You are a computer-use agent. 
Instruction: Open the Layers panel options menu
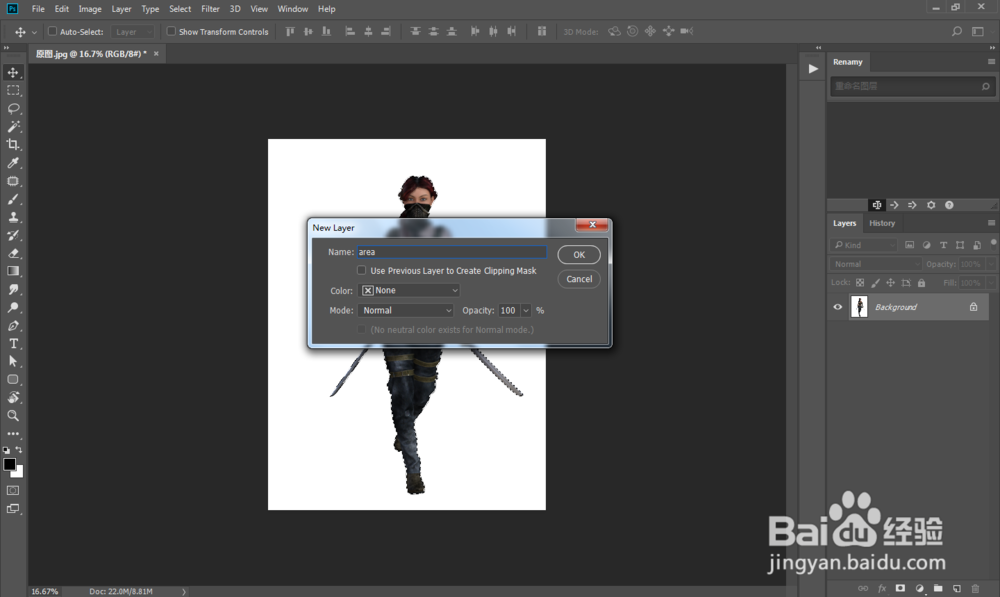[991, 223]
